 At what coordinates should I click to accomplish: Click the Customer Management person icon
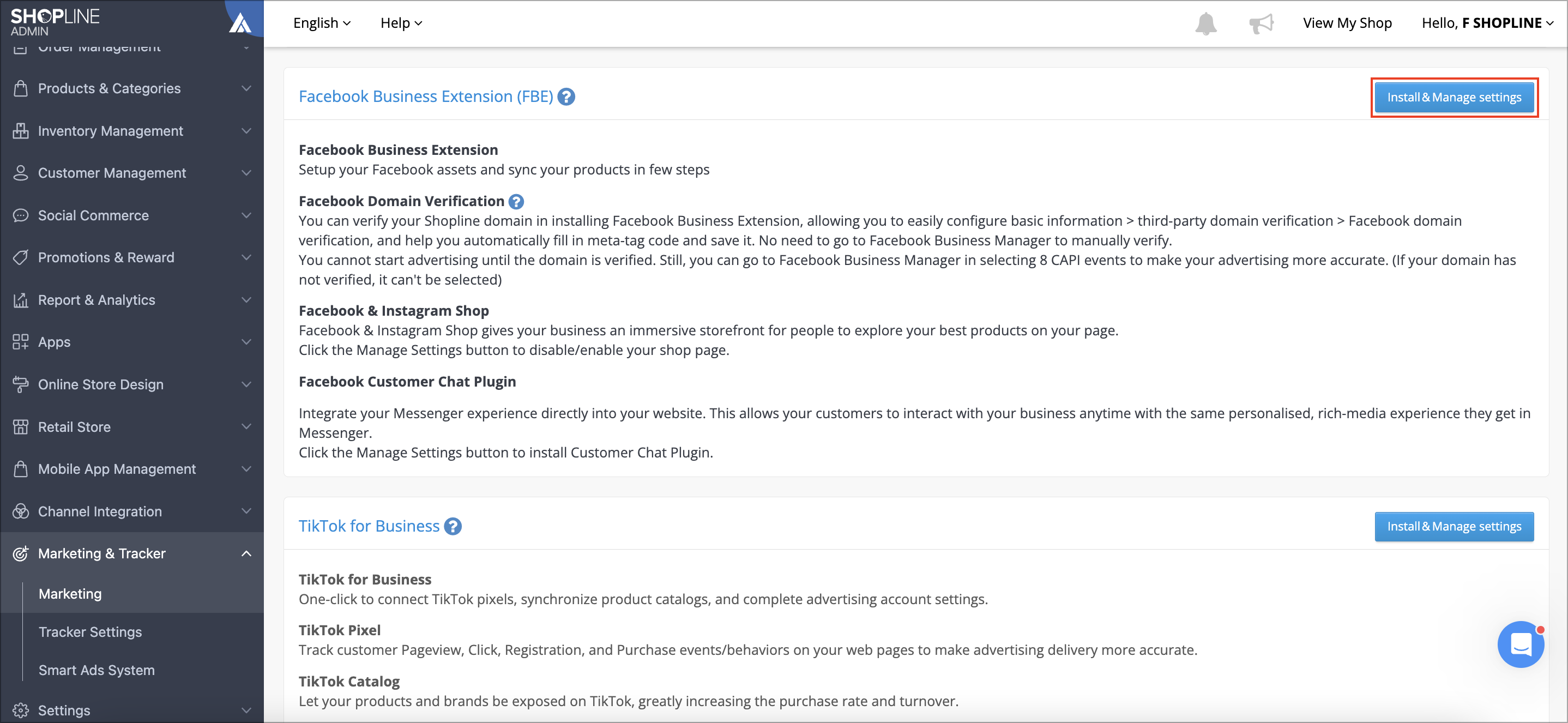click(x=21, y=173)
